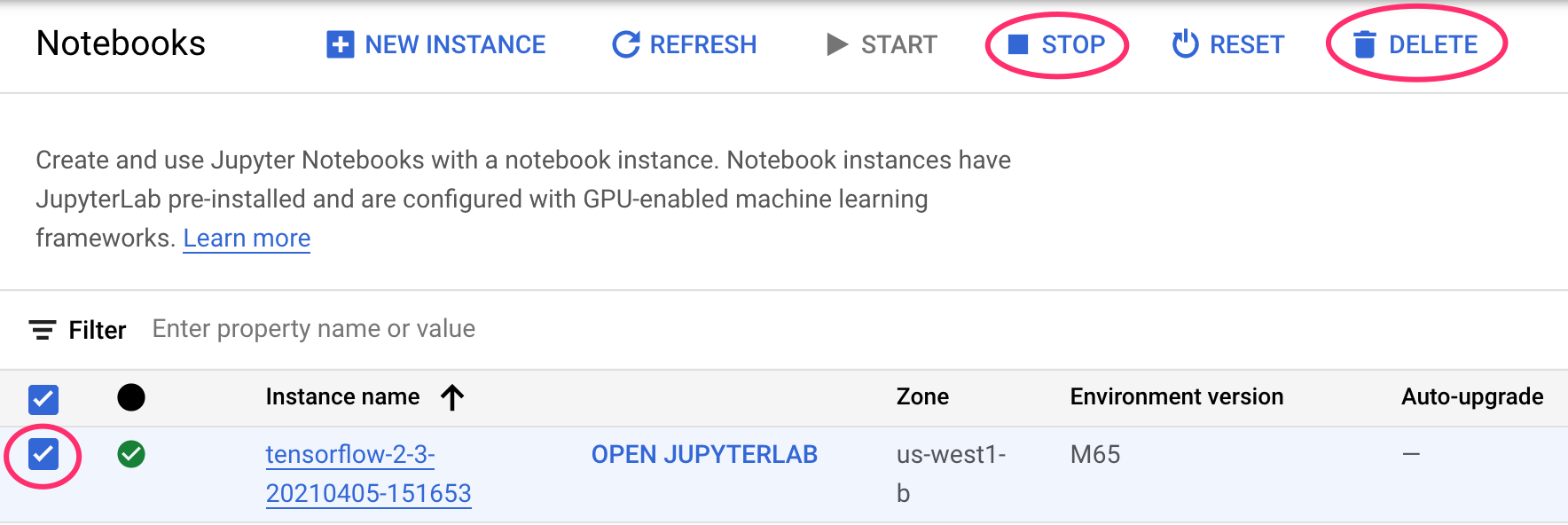Click the circular arrow Refresh icon
Image resolution: width=1568 pixels, height=525 pixels.
pos(626,44)
